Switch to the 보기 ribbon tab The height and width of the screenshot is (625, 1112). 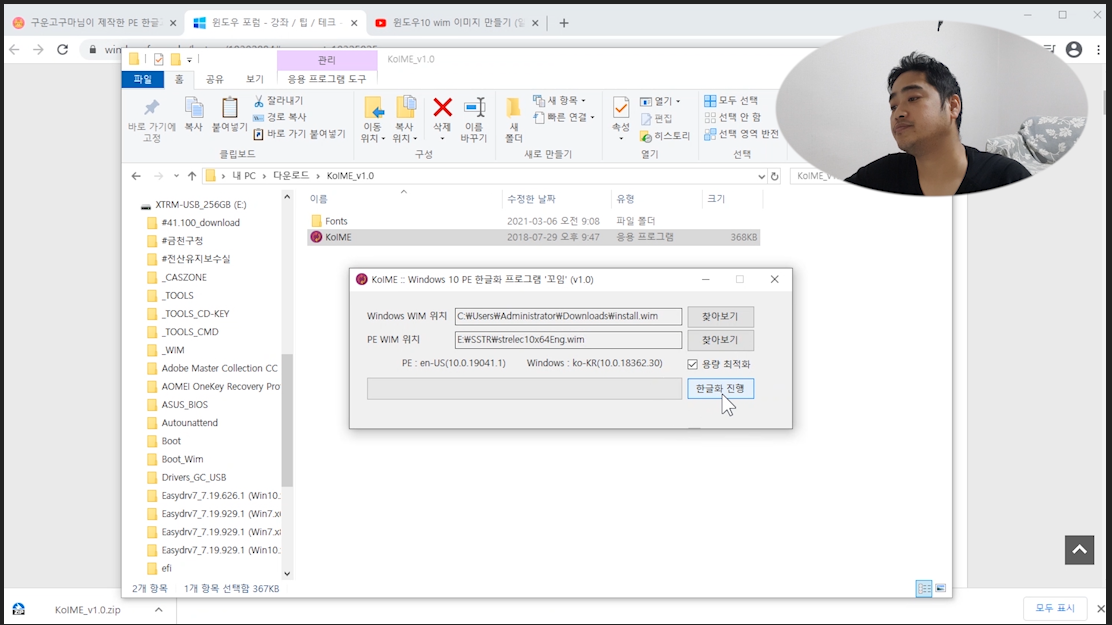pyautogui.click(x=254, y=79)
